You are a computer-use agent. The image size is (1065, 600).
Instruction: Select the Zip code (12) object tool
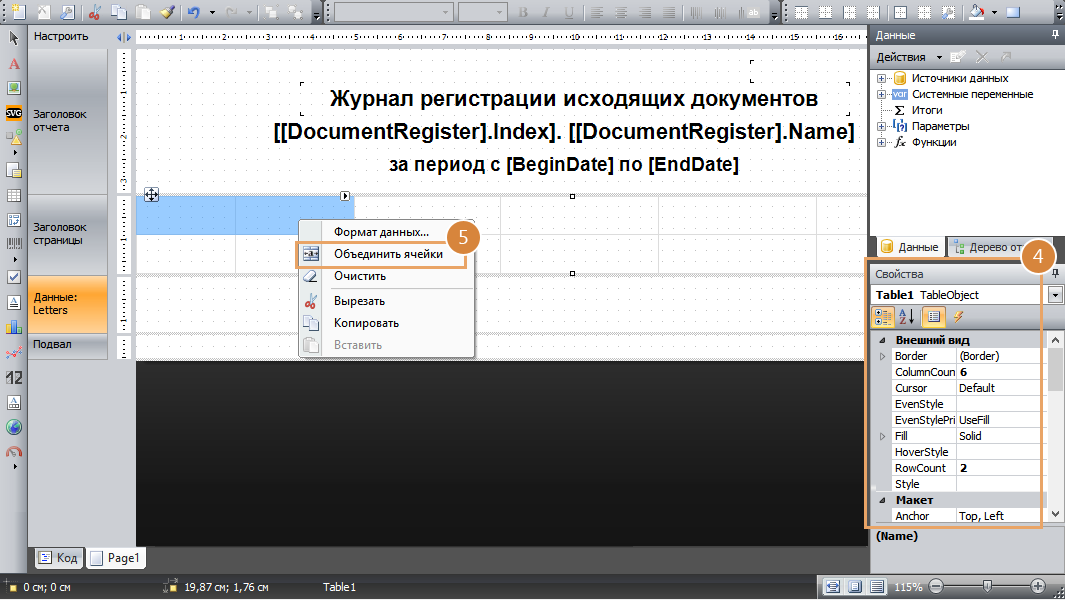point(14,378)
